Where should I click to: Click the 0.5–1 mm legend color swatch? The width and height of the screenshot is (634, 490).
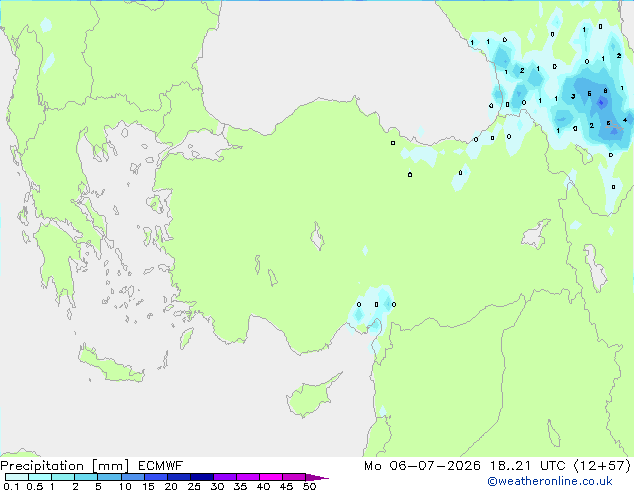coord(40,477)
